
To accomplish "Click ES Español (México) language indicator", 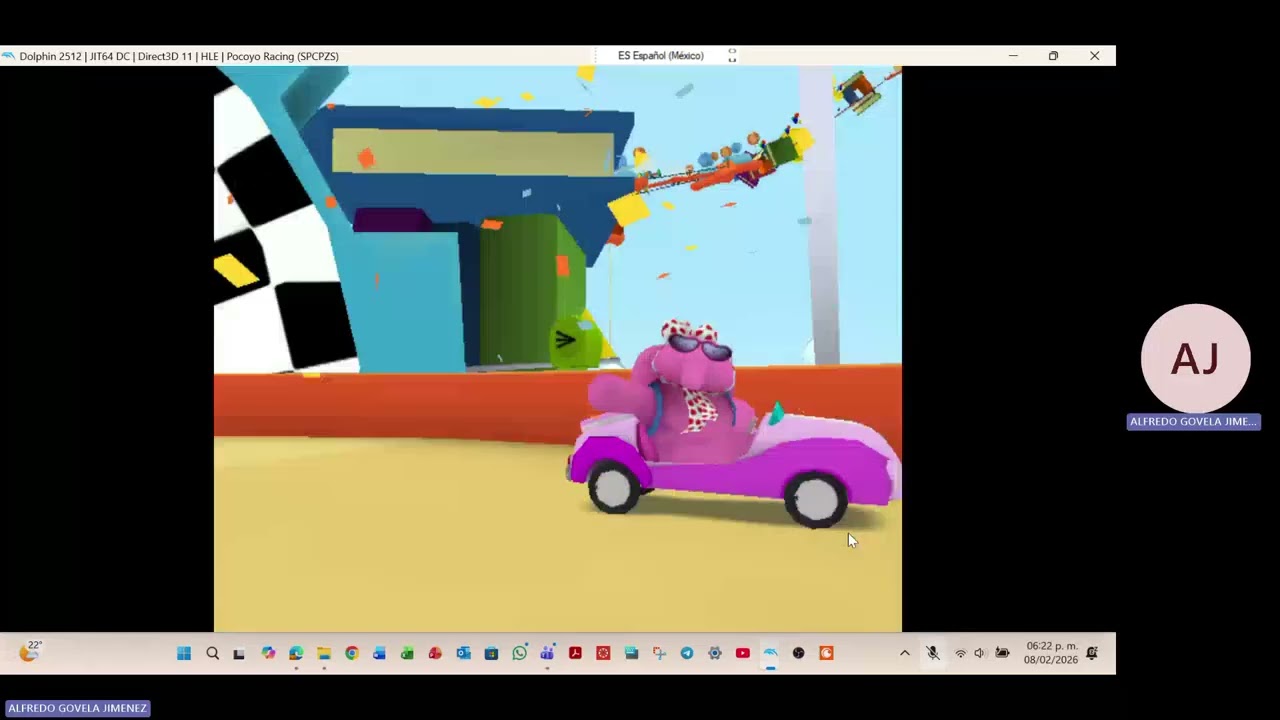I will coord(660,56).
